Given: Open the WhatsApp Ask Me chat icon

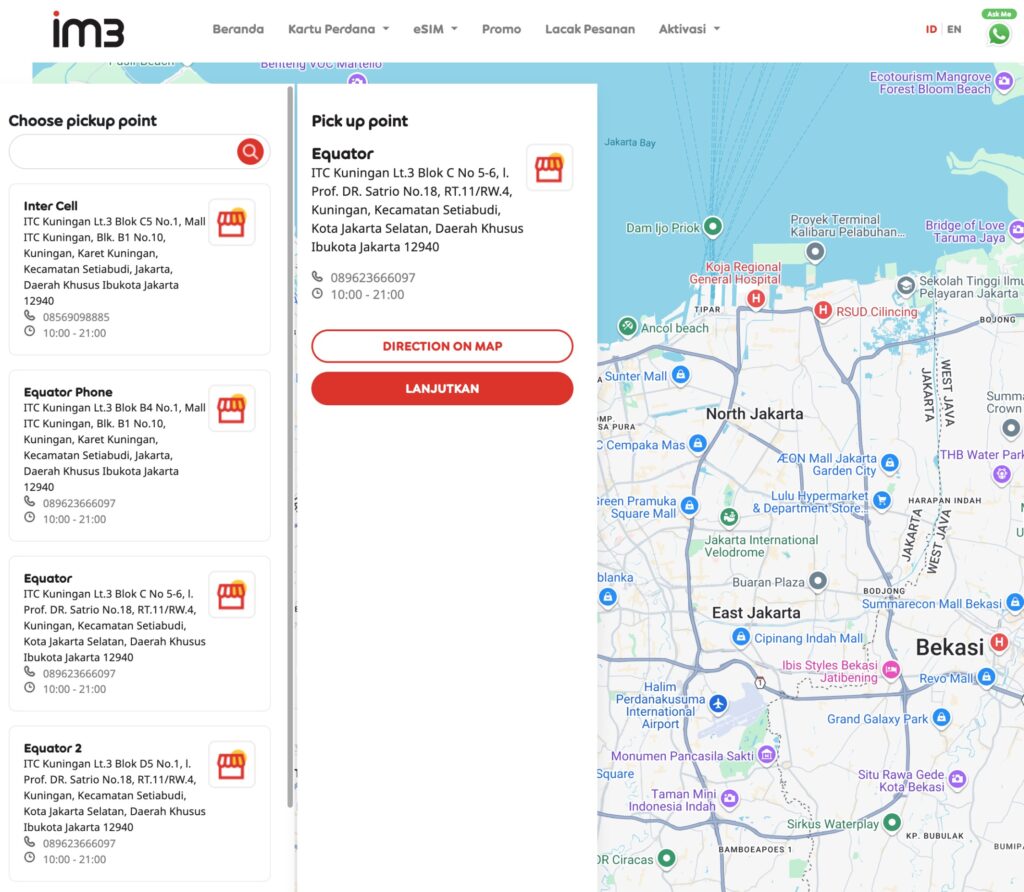Looking at the screenshot, I should click(x=998, y=33).
